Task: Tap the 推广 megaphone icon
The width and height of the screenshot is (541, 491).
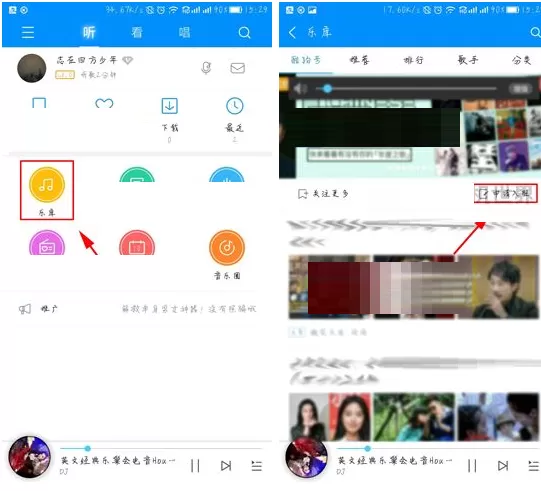Action: (x=25, y=309)
